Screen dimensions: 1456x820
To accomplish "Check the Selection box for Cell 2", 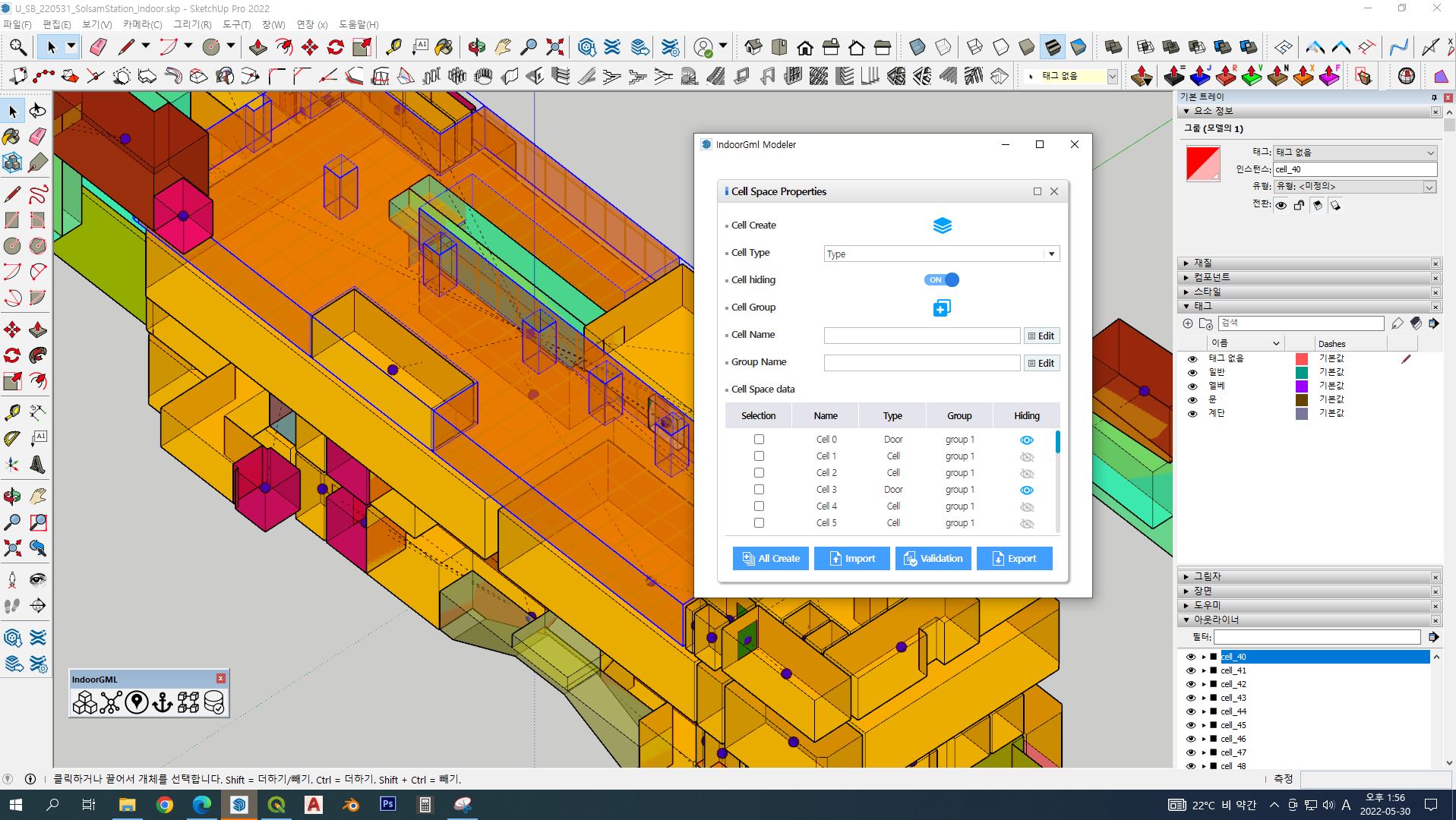I will pyautogui.click(x=759, y=473).
